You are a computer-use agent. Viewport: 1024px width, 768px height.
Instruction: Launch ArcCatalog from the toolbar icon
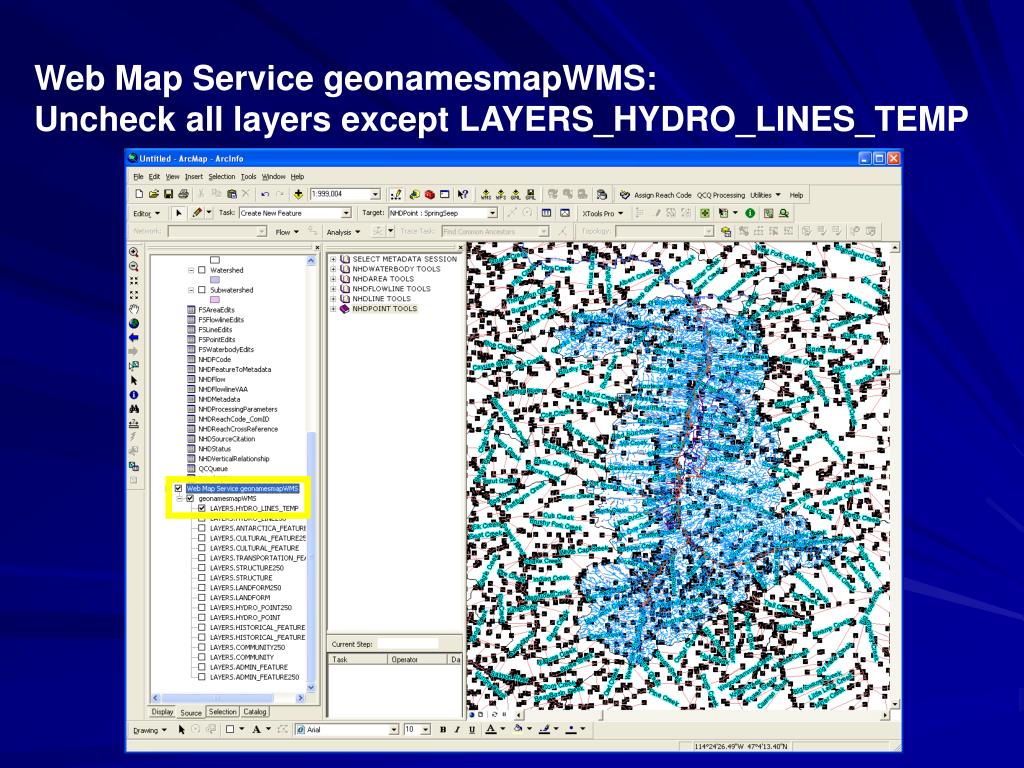coord(414,194)
